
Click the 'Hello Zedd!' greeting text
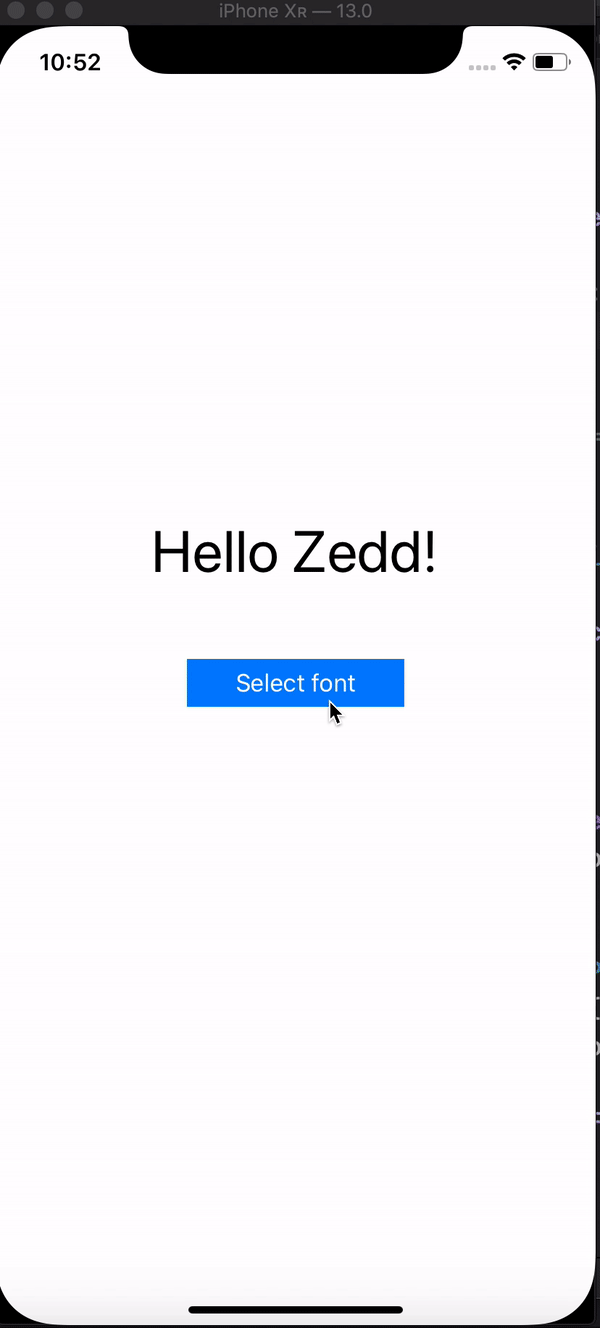293,552
